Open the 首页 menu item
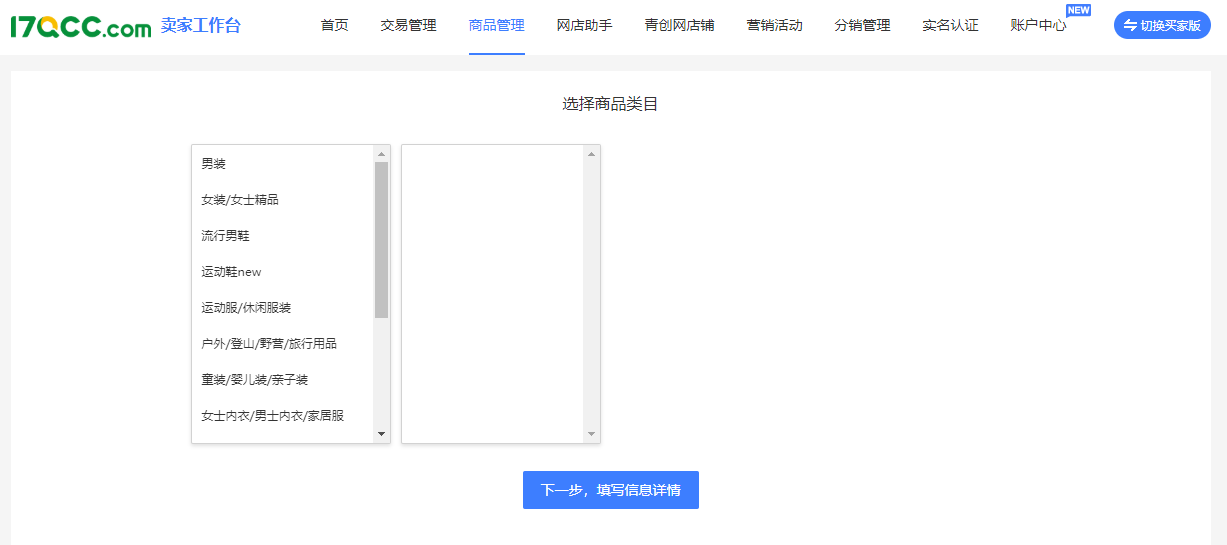1227x545 pixels. [335, 26]
